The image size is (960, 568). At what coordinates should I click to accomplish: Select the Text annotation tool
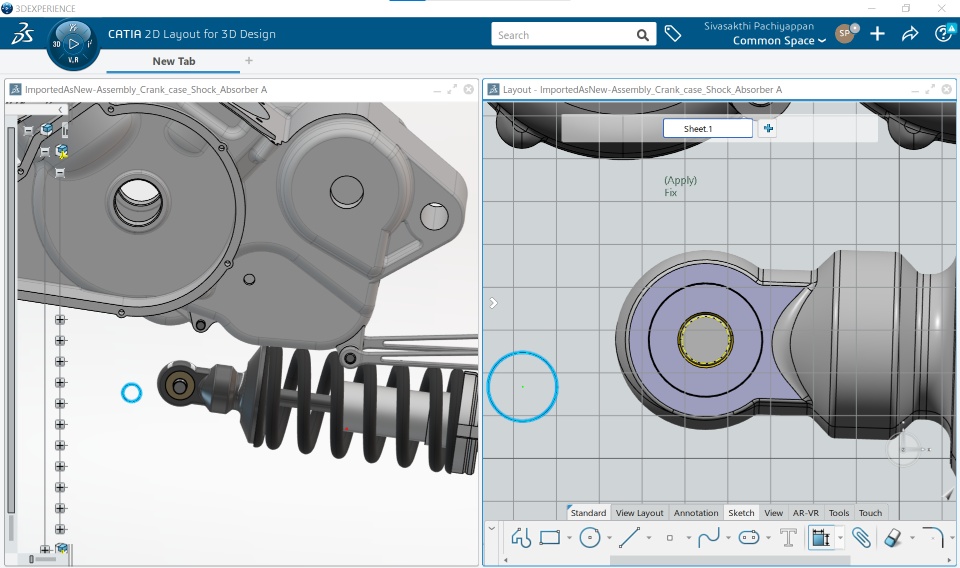pyautogui.click(x=788, y=538)
